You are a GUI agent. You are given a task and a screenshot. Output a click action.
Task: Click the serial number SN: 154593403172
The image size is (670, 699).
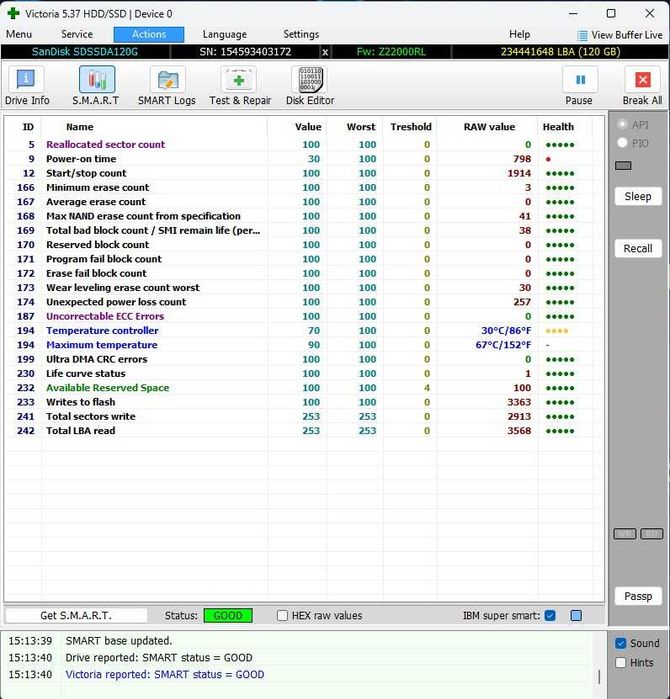(x=245, y=52)
